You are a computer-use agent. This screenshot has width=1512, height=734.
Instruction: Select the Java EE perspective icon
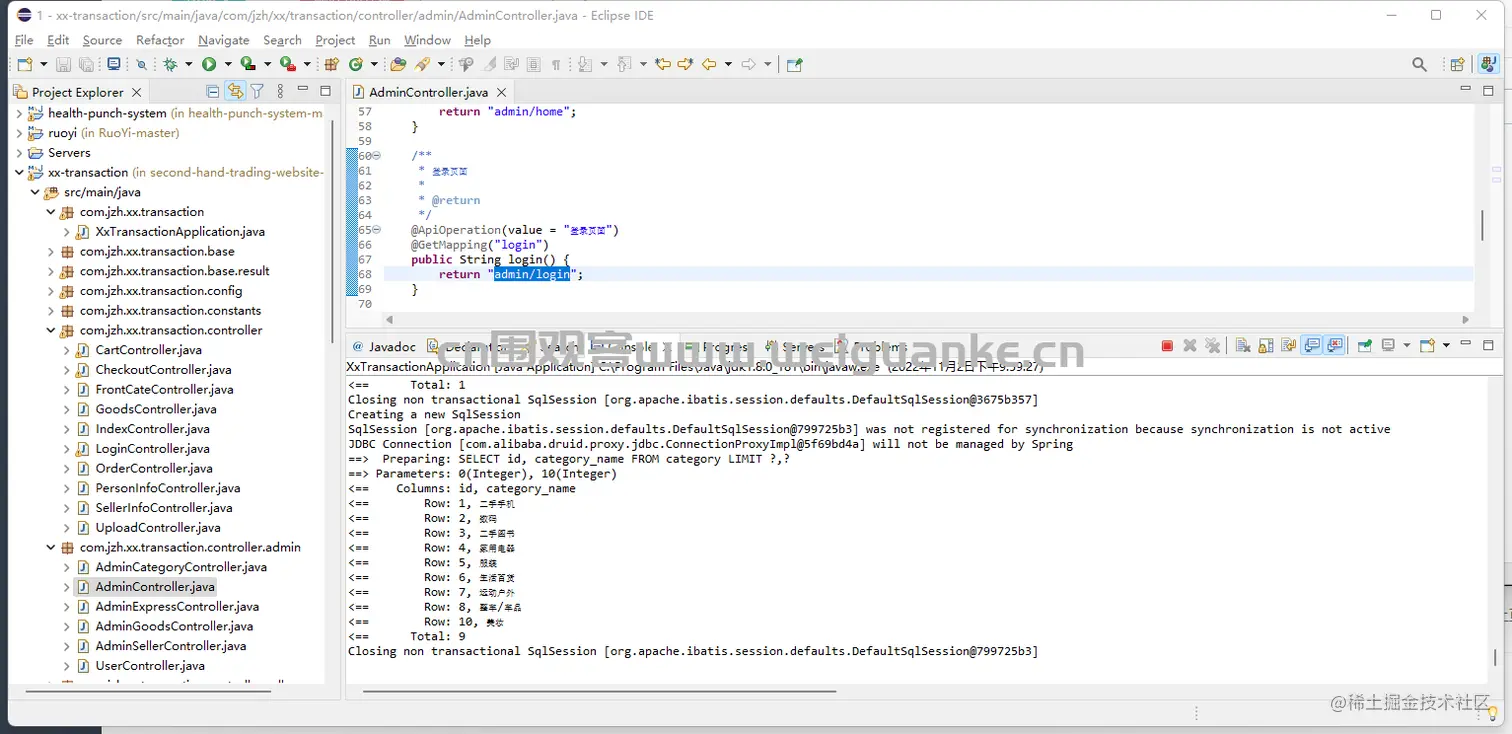coord(1488,64)
